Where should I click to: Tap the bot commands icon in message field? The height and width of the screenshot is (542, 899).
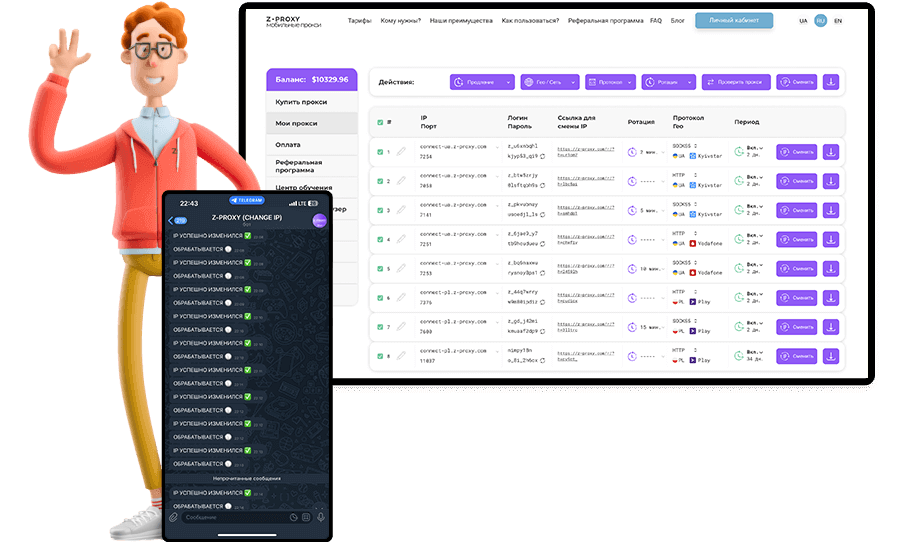click(306, 517)
